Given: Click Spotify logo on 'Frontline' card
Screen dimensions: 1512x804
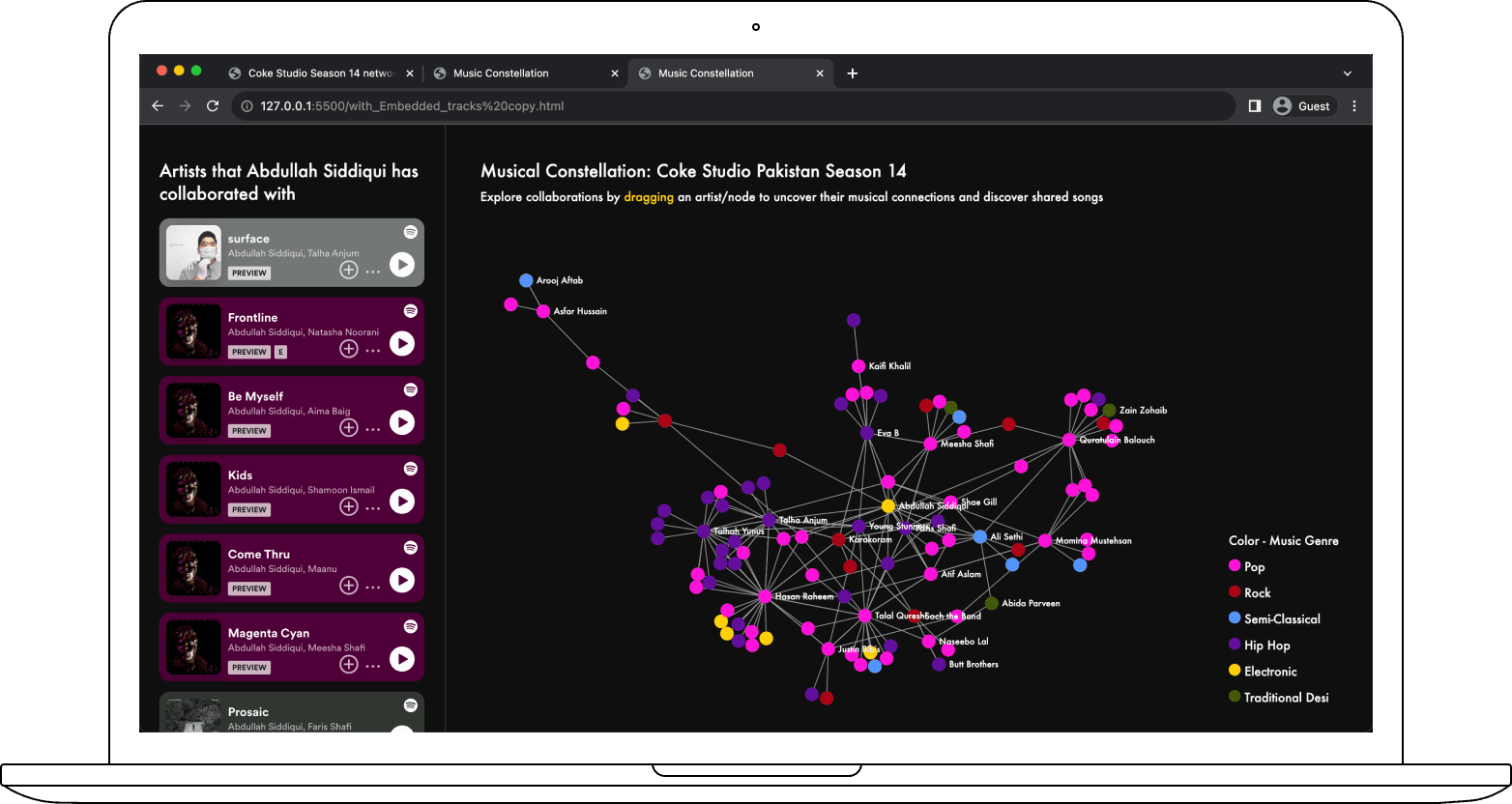Looking at the screenshot, I should point(411,311).
